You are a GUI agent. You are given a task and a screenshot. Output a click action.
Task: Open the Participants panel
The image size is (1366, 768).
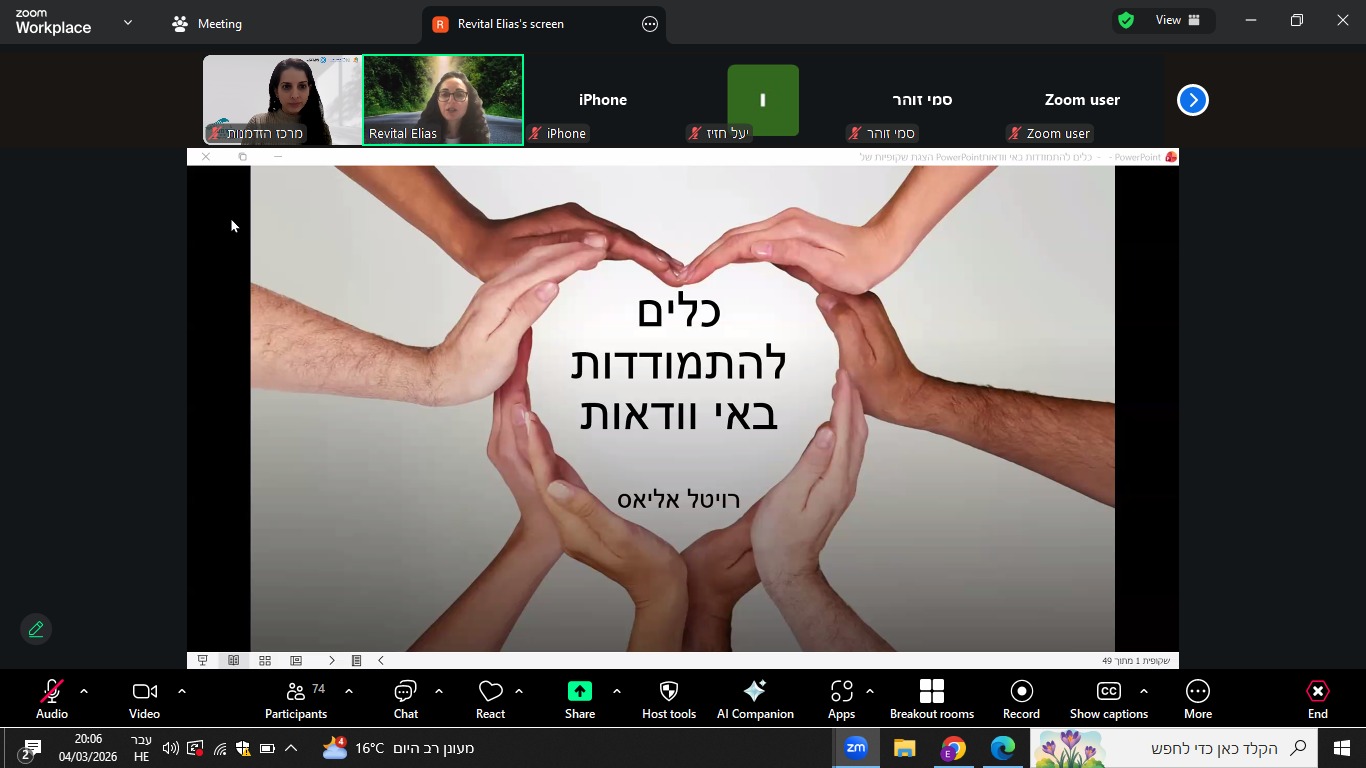pyautogui.click(x=296, y=699)
